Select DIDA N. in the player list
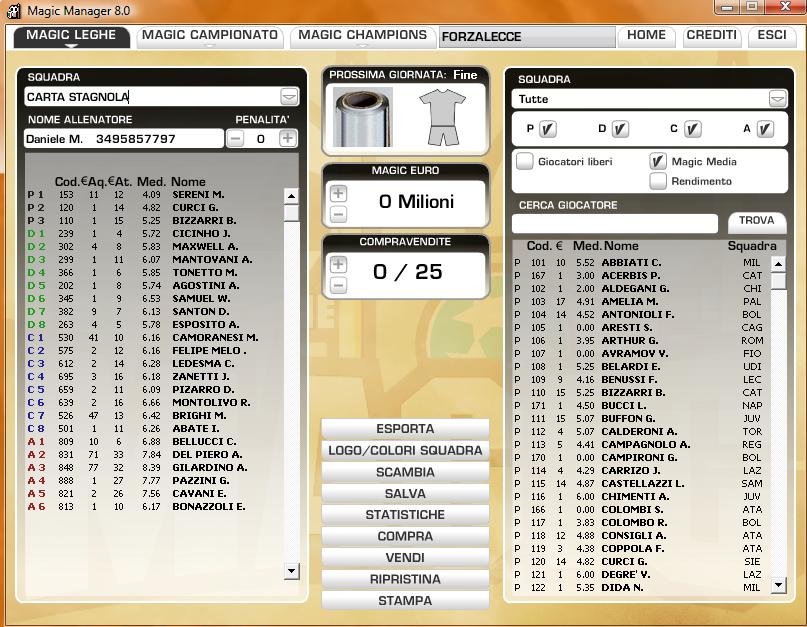The width and height of the screenshot is (807, 627). (x=641, y=587)
